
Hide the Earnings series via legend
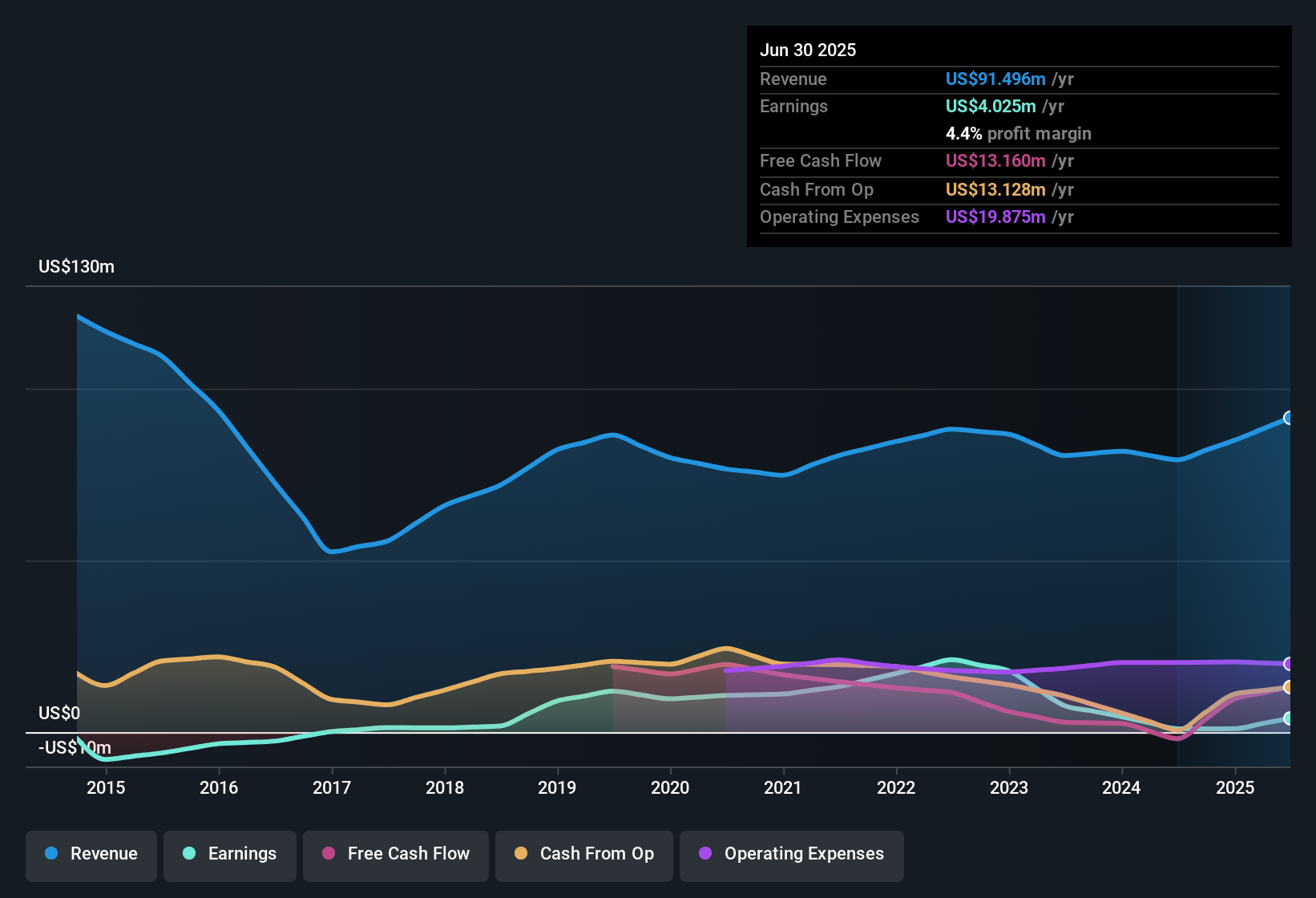[x=230, y=854]
